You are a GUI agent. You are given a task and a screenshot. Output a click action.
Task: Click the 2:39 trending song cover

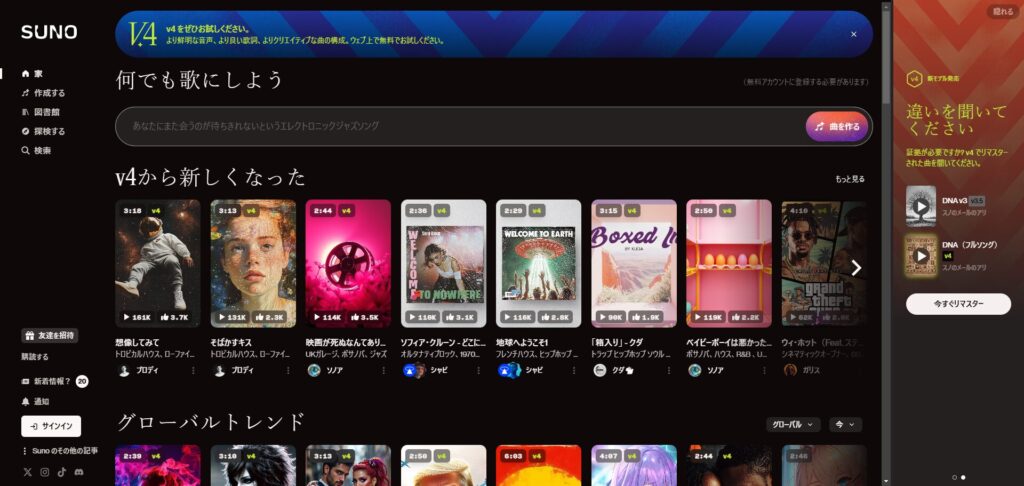pyautogui.click(x=157, y=465)
